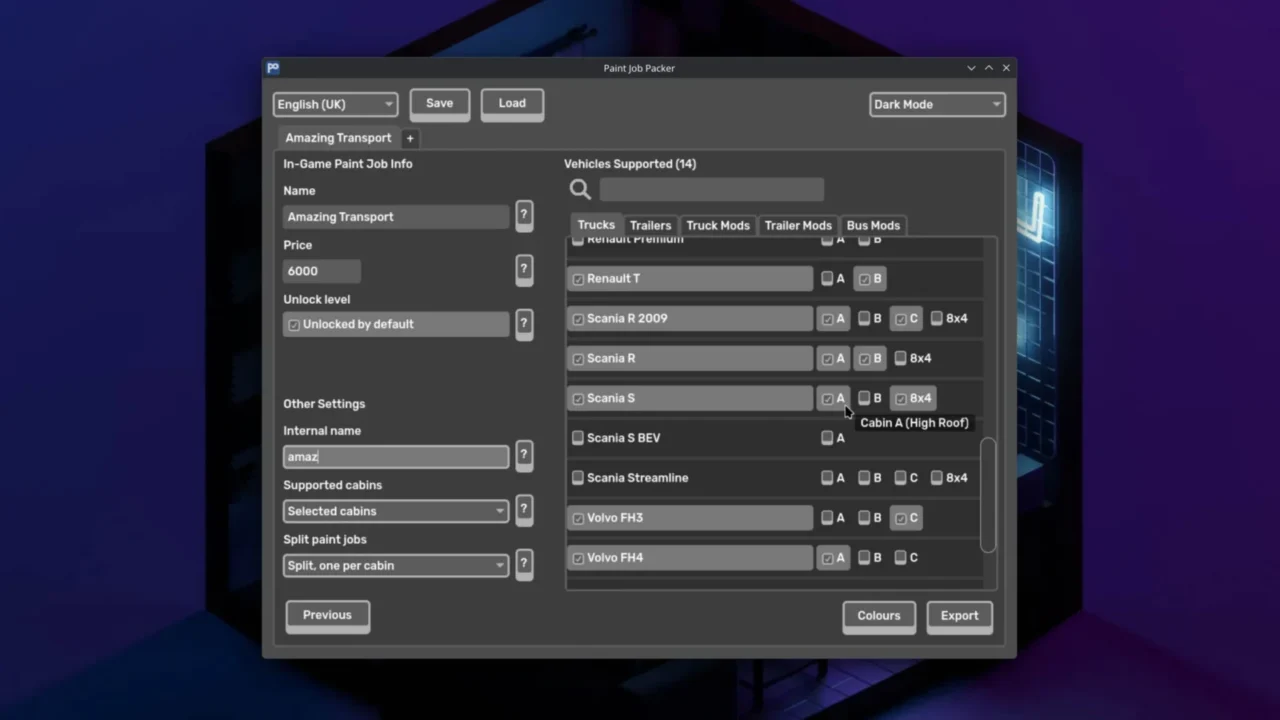This screenshot has width=1280, height=720.
Task: Open the Bus Mods tab
Action: coord(873,225)
